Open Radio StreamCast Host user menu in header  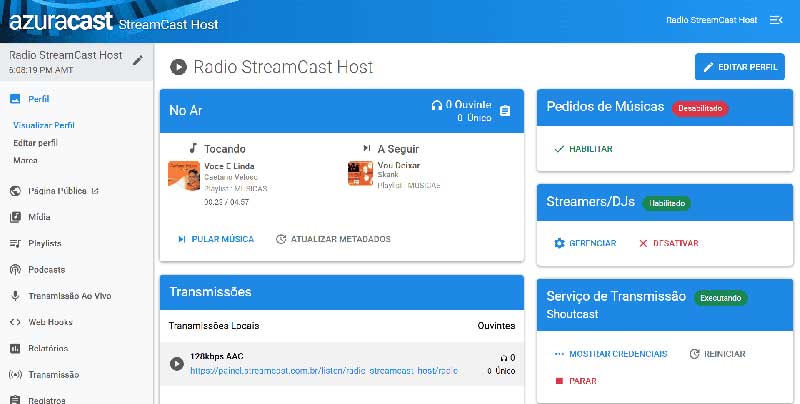tap(712, 20)
